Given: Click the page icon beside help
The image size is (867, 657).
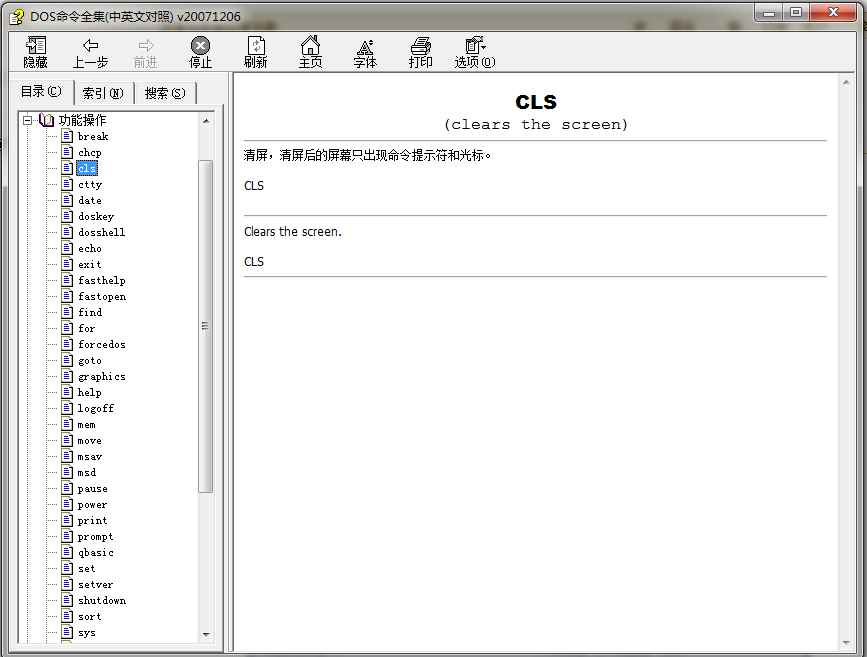Looking at the screenshot, I should 67,392.
